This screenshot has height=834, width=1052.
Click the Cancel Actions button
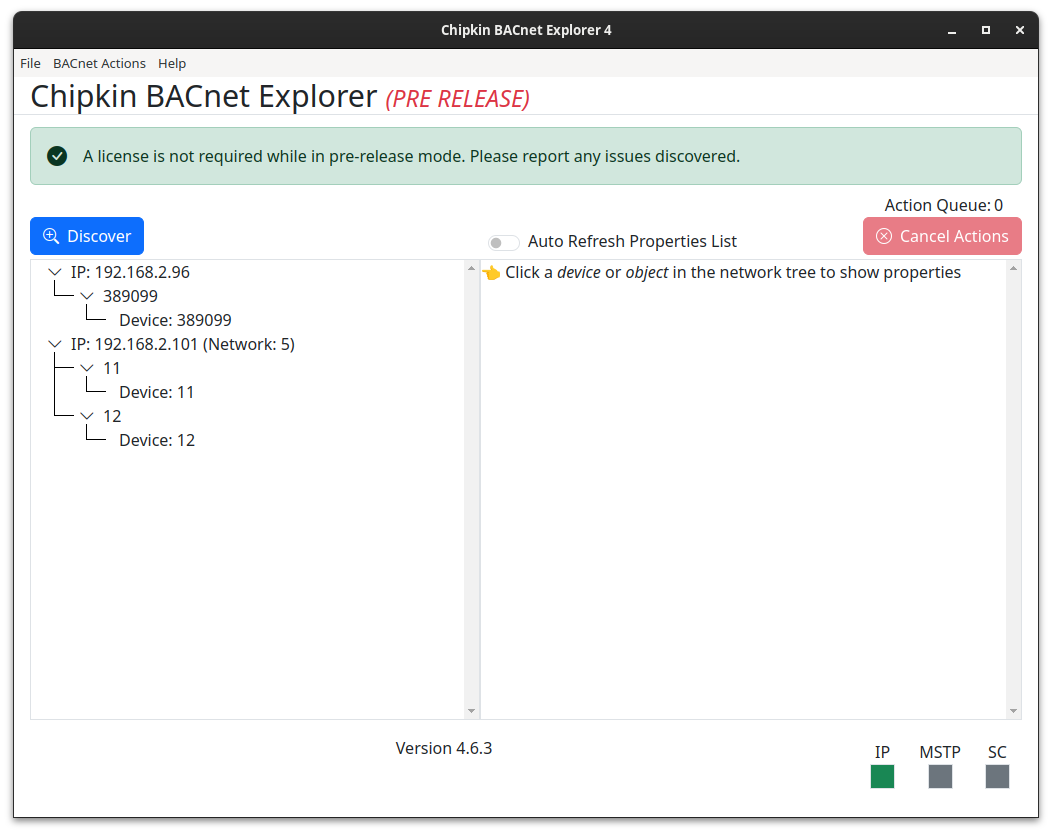click(x=942, y=236)
